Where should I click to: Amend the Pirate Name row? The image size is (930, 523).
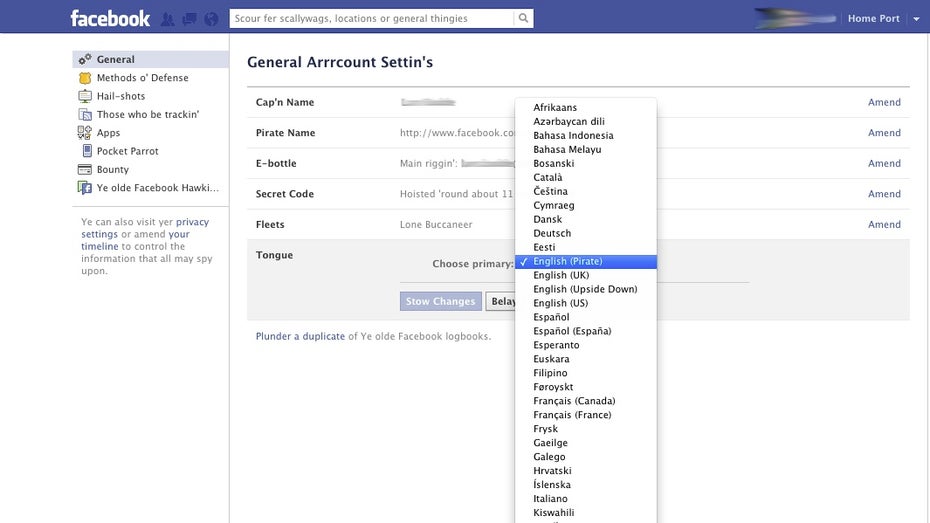pos(884,133)
